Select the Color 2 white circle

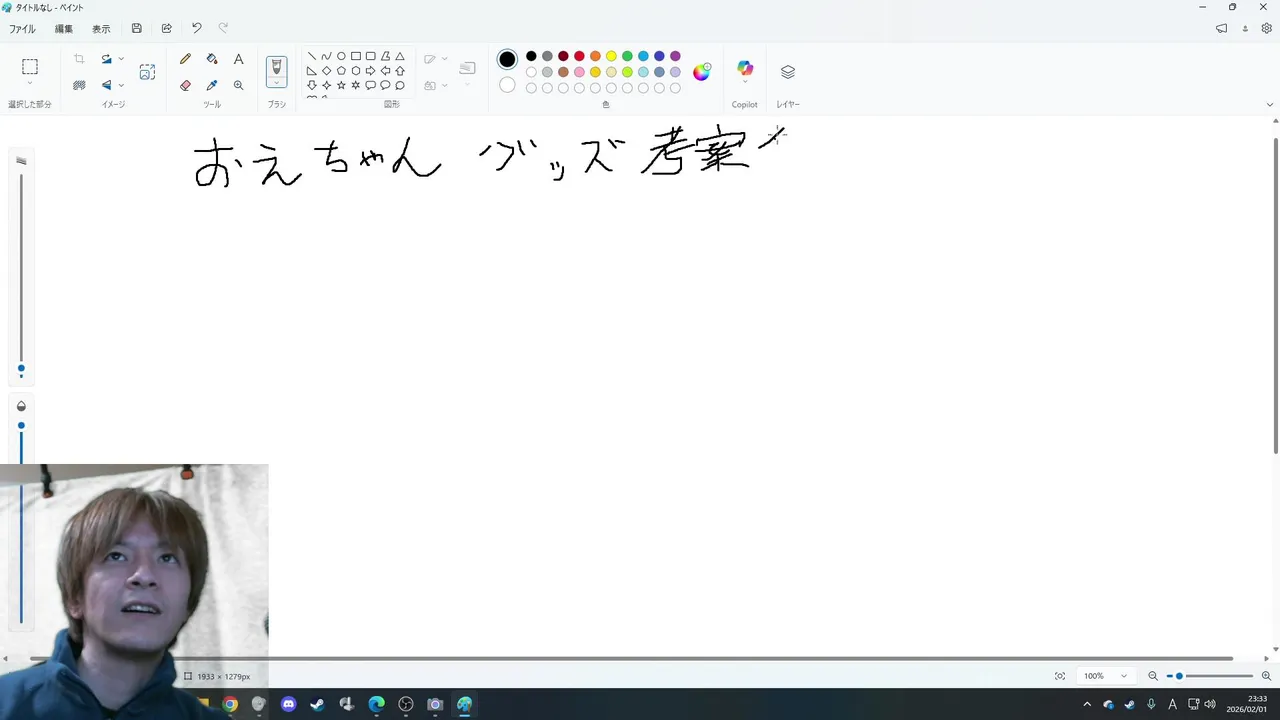(x=507, y=85)
